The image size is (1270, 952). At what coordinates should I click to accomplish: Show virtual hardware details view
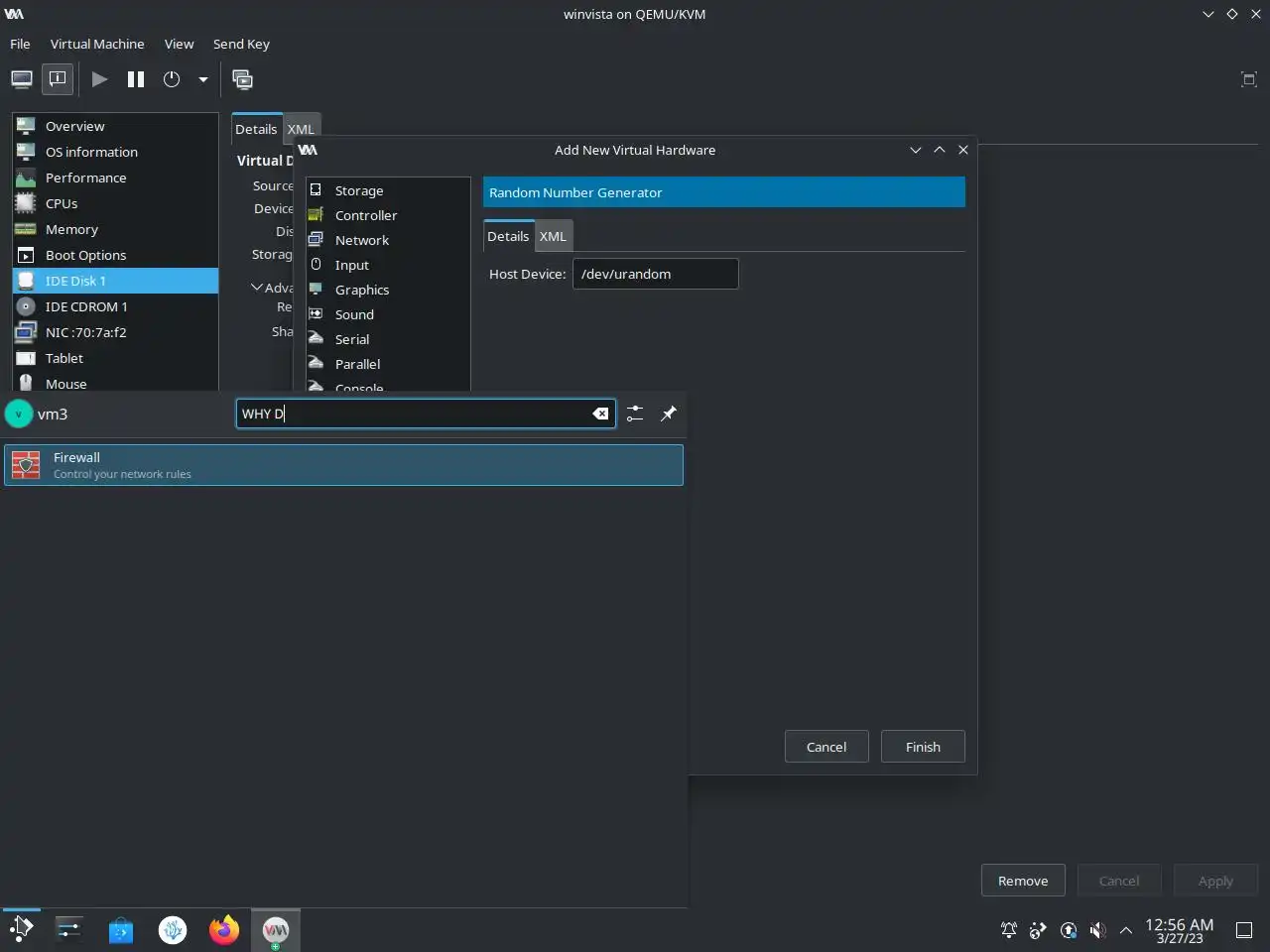click(x=58, y=79)
